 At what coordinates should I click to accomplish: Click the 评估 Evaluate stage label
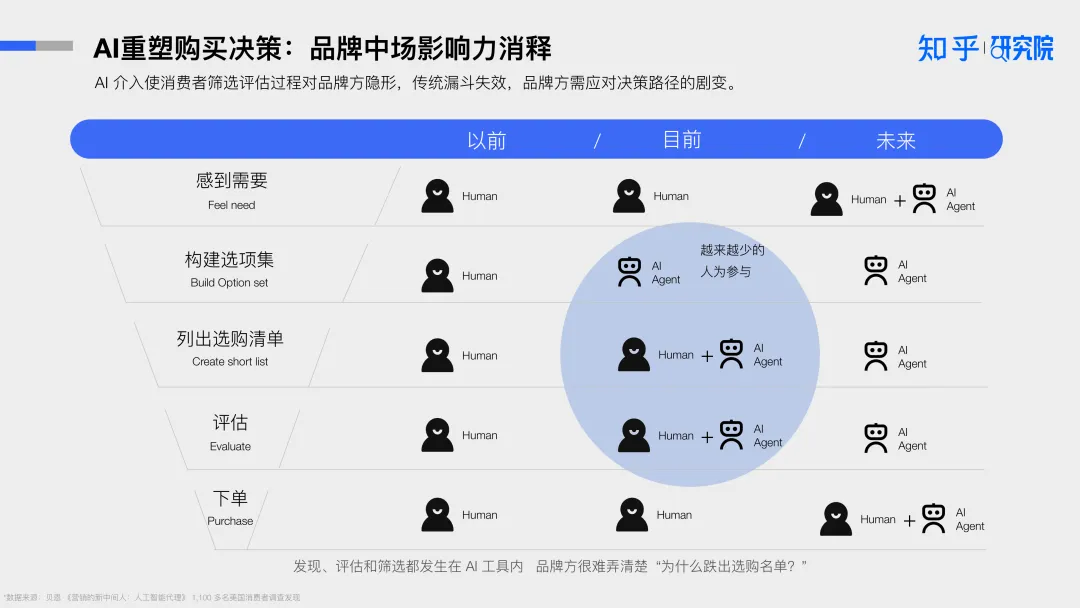(x=230, y=432)
